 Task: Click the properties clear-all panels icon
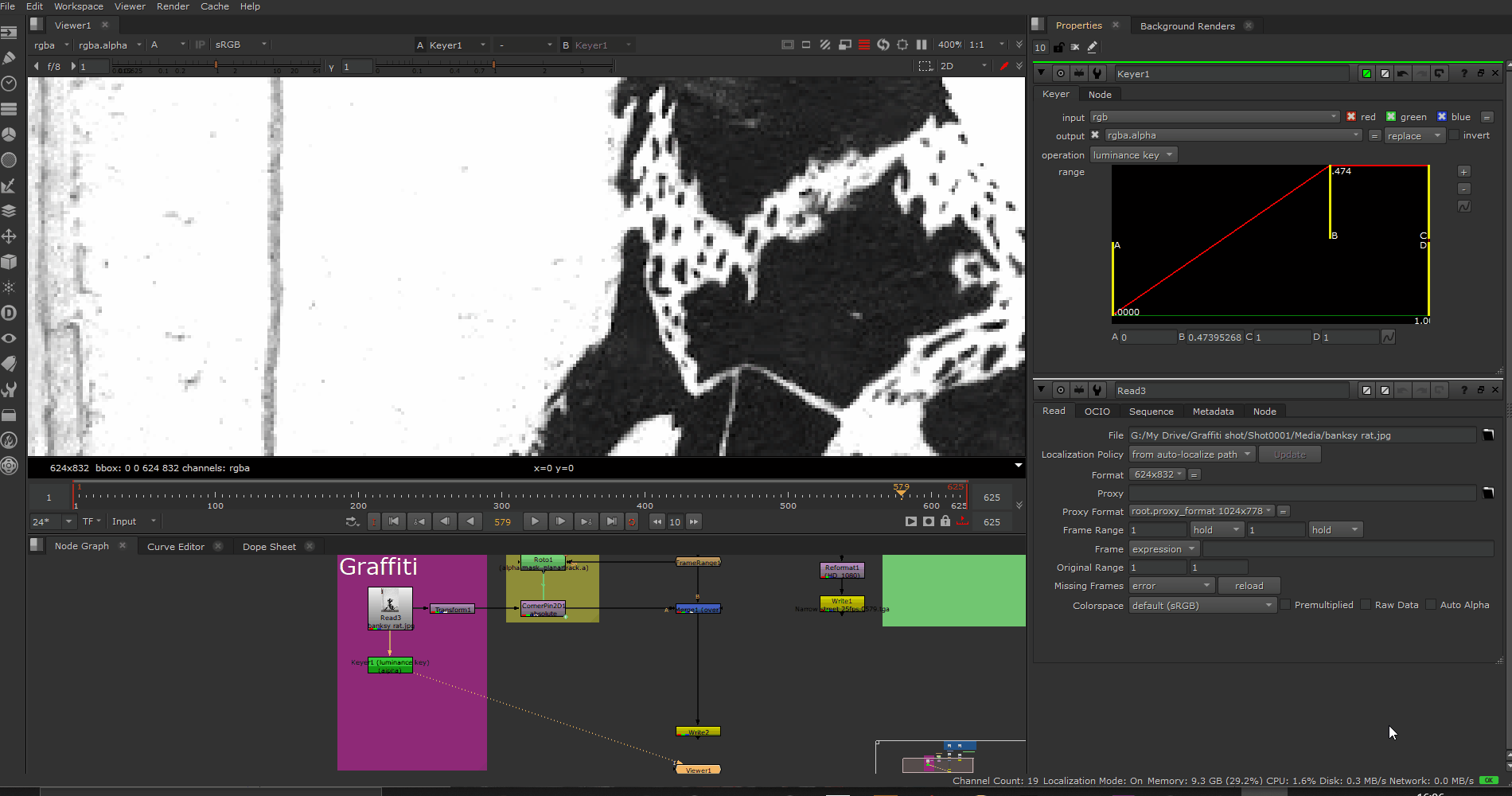pyautogui.click(x=1075, y=47)
